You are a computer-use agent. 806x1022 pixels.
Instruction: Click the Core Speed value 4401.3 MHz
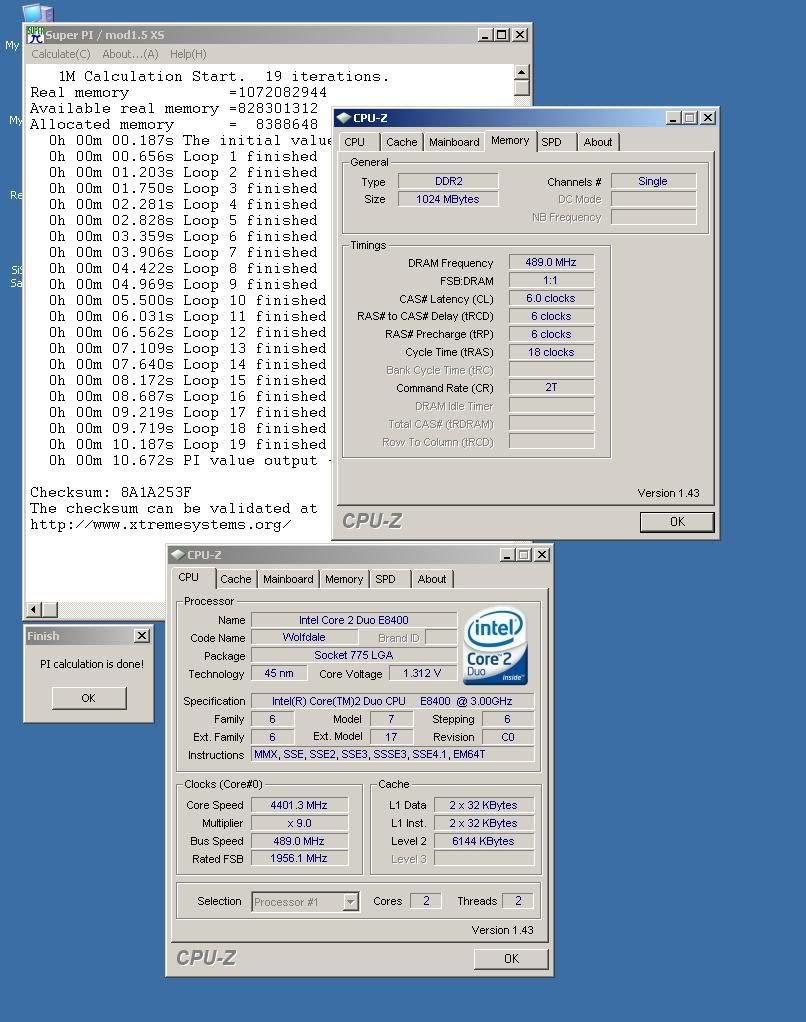[x=300, y=805]
